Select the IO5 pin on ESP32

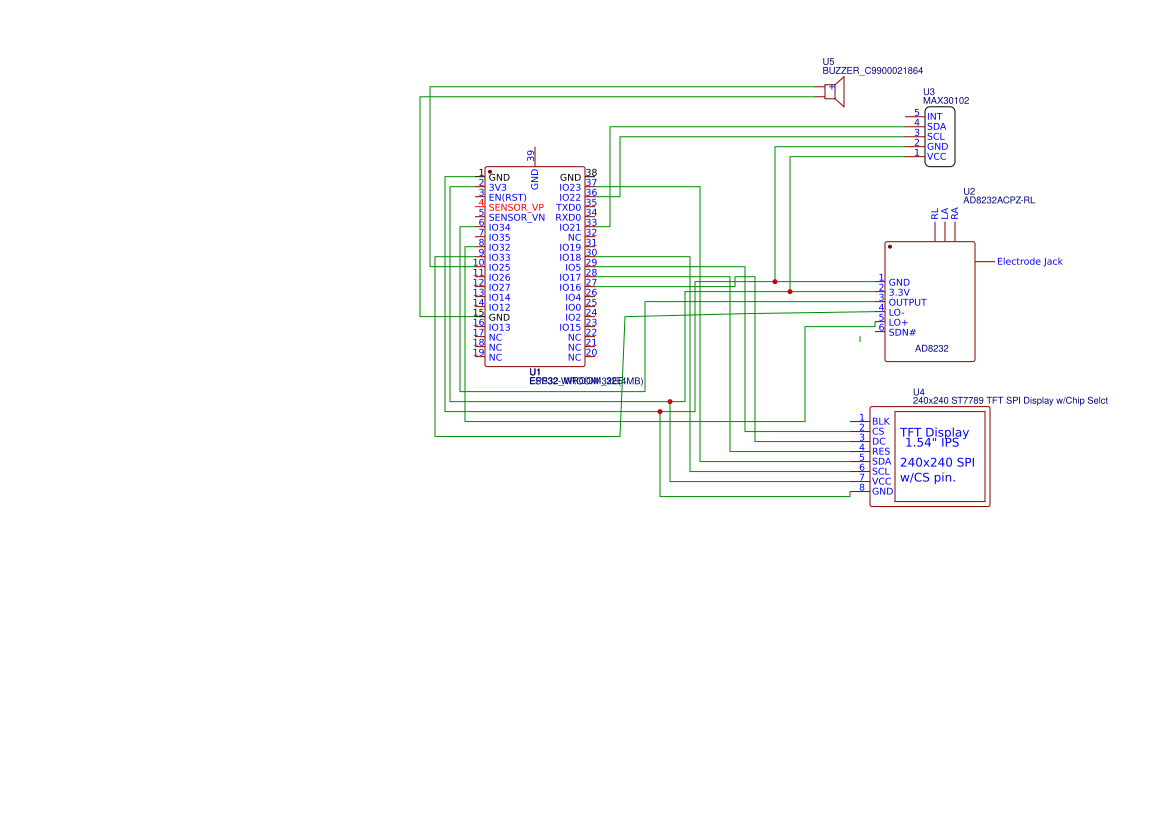tap(573, 268)
